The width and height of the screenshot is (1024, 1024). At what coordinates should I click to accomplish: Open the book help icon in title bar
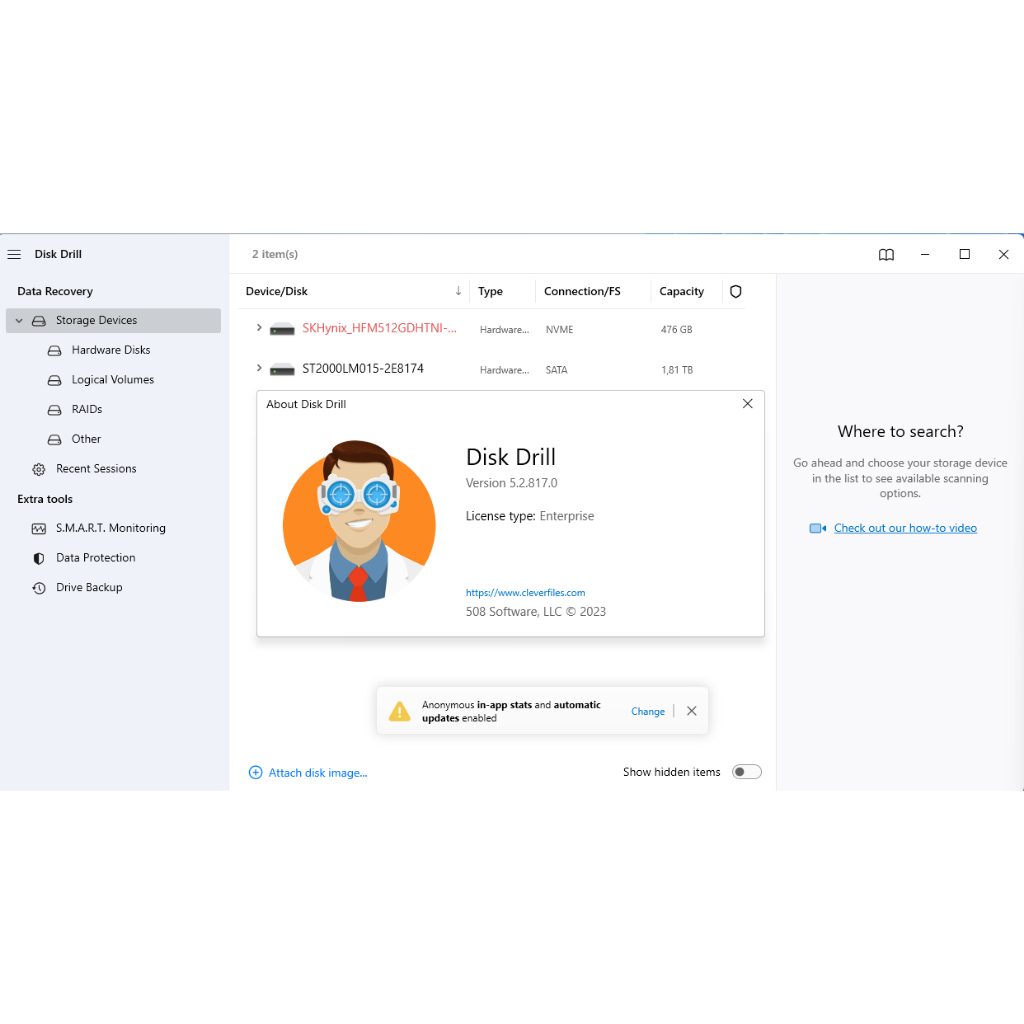click(886, 255)
